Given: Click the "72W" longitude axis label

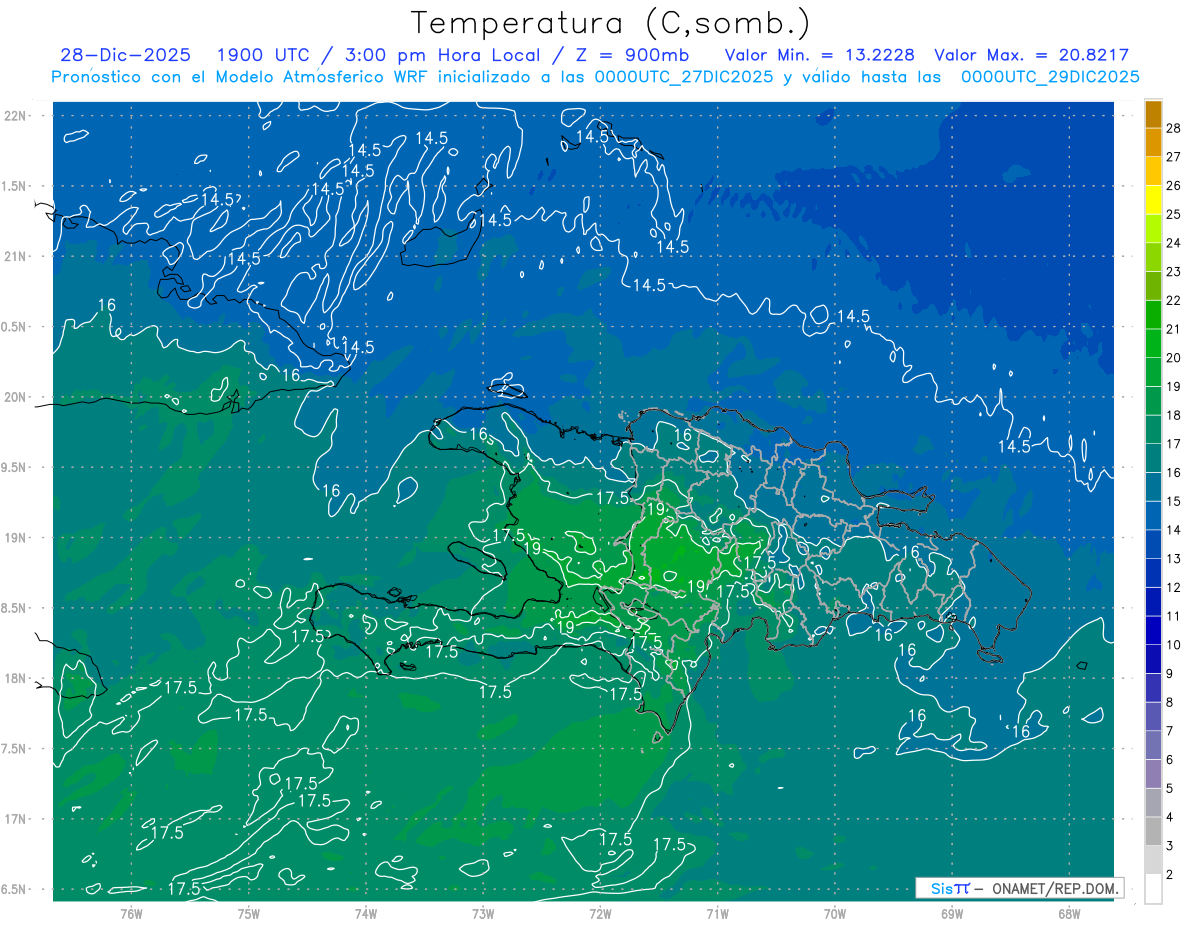Looking at the screenshot, I should 600,914.
